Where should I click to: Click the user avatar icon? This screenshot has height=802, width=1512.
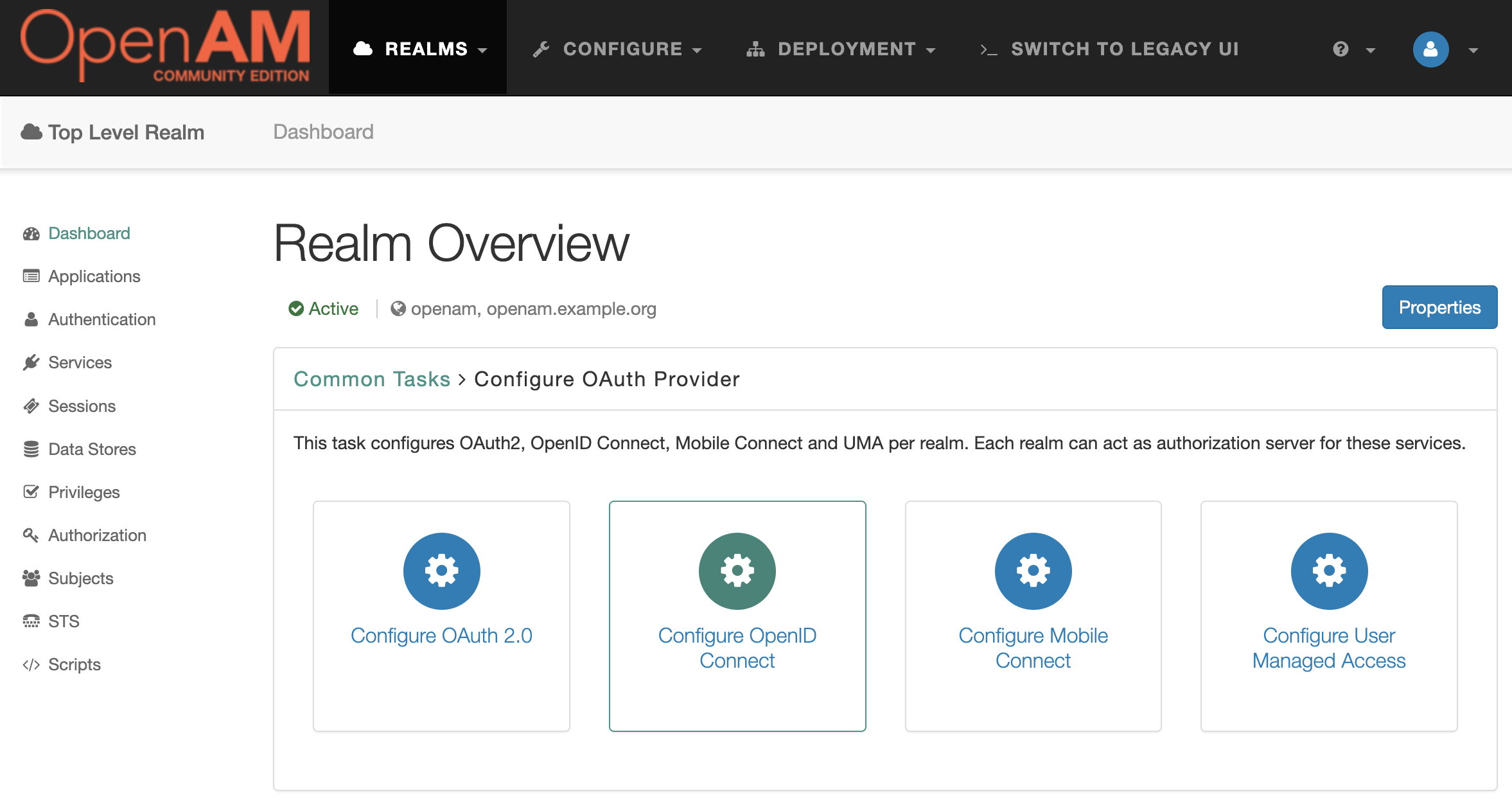[x=1430, y=49]
